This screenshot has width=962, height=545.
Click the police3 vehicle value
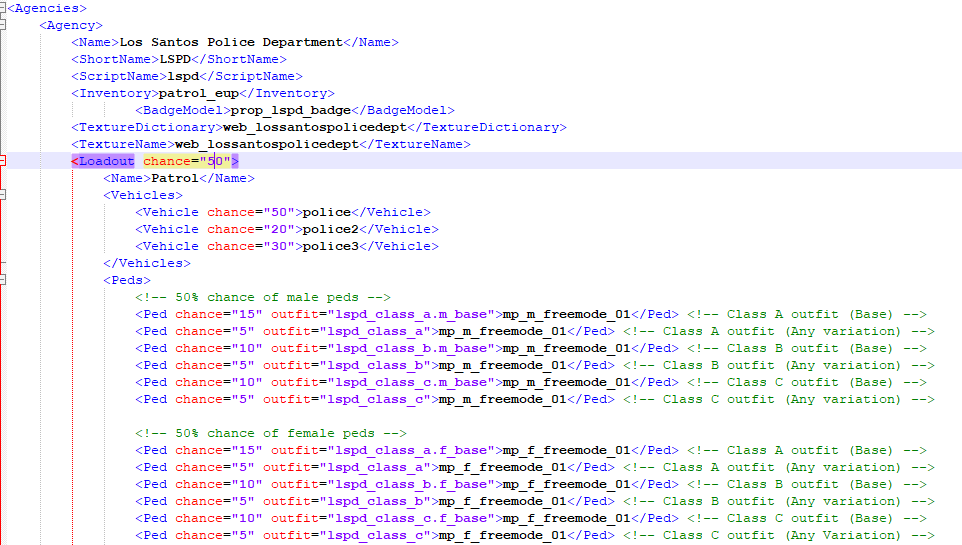pyautogui.click(x=331, y=246)
